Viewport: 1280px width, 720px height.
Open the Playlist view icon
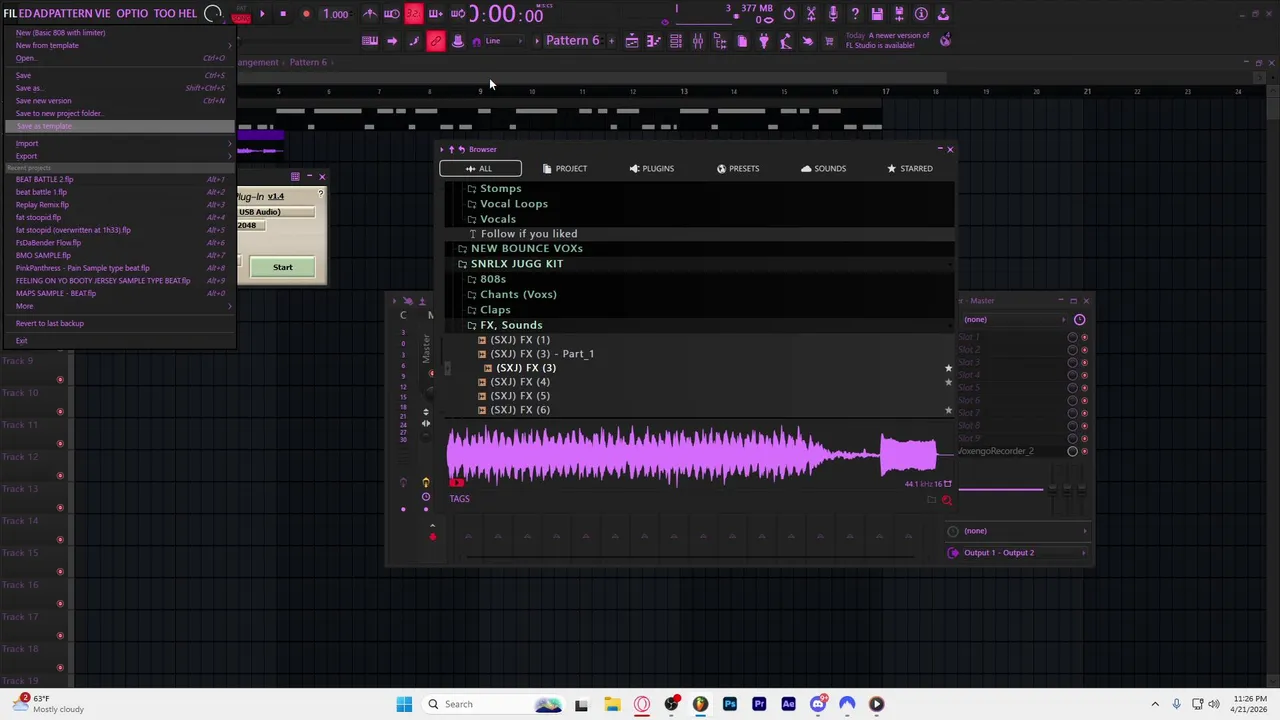click(632, 41)
